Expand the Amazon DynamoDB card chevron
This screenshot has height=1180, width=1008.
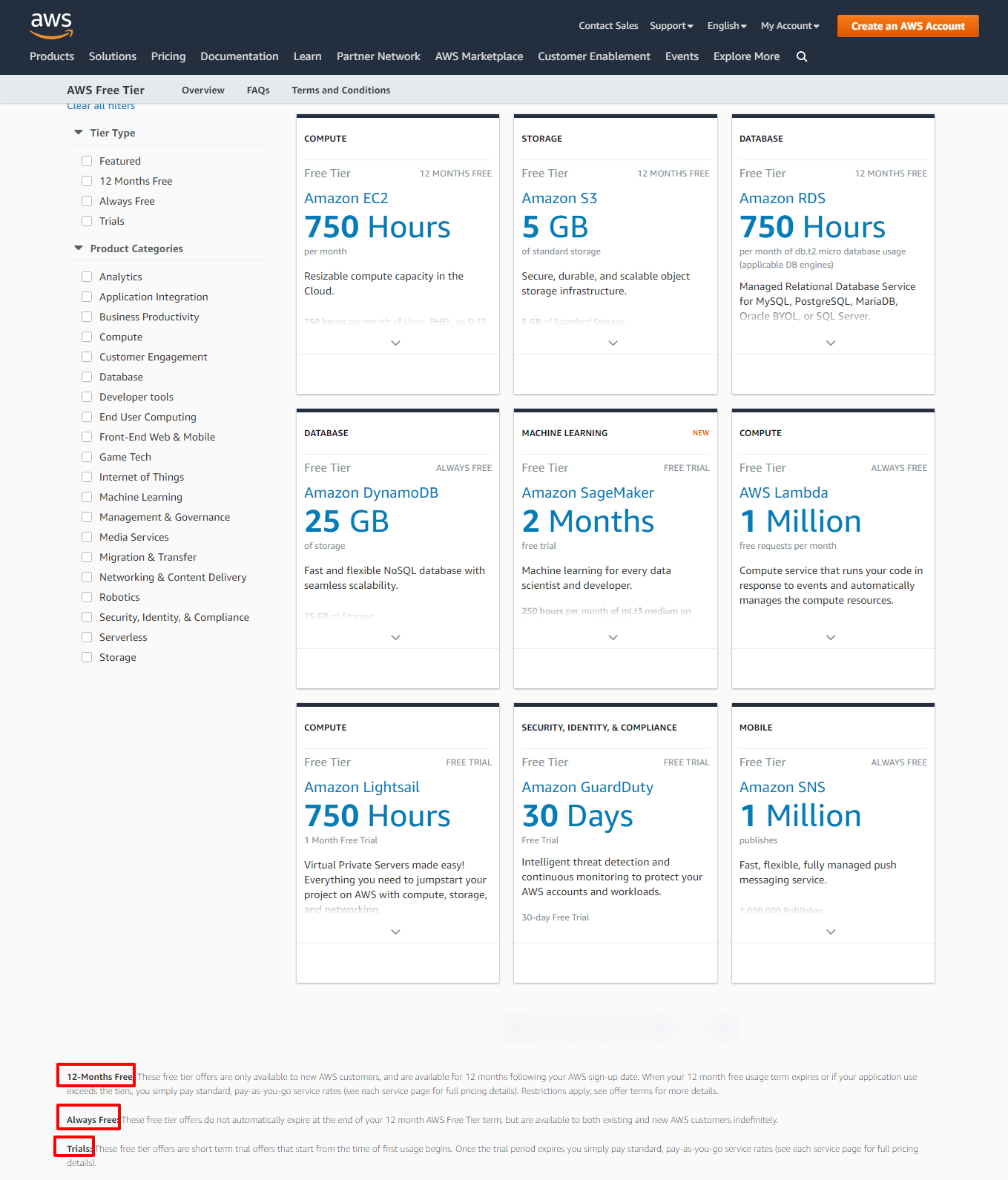[x=395, y=637]
